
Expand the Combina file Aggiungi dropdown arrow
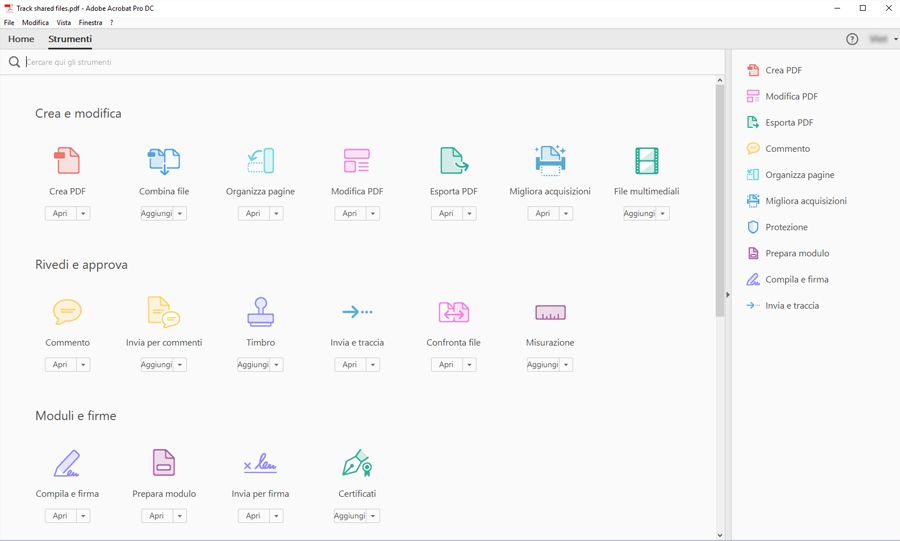(180, 213)
